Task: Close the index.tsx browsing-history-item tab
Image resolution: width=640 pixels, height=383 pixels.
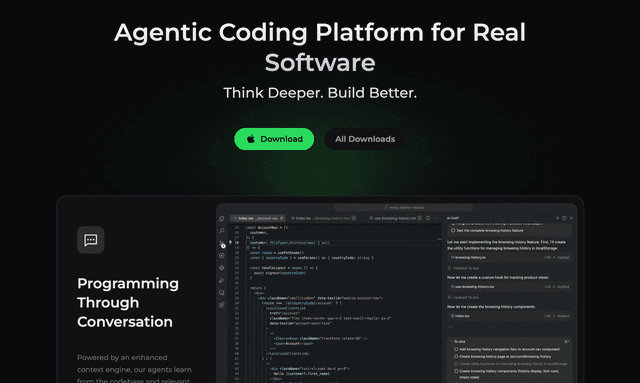Action: [354, 218]
